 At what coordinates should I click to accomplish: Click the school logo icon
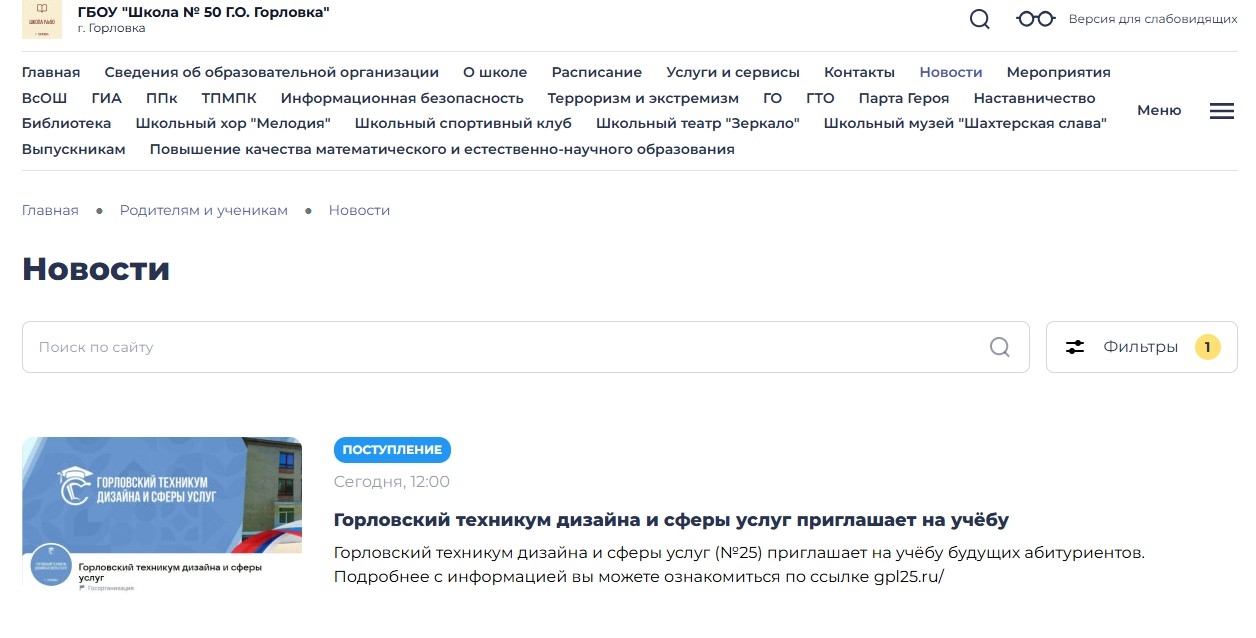click(x=42, y=20)
